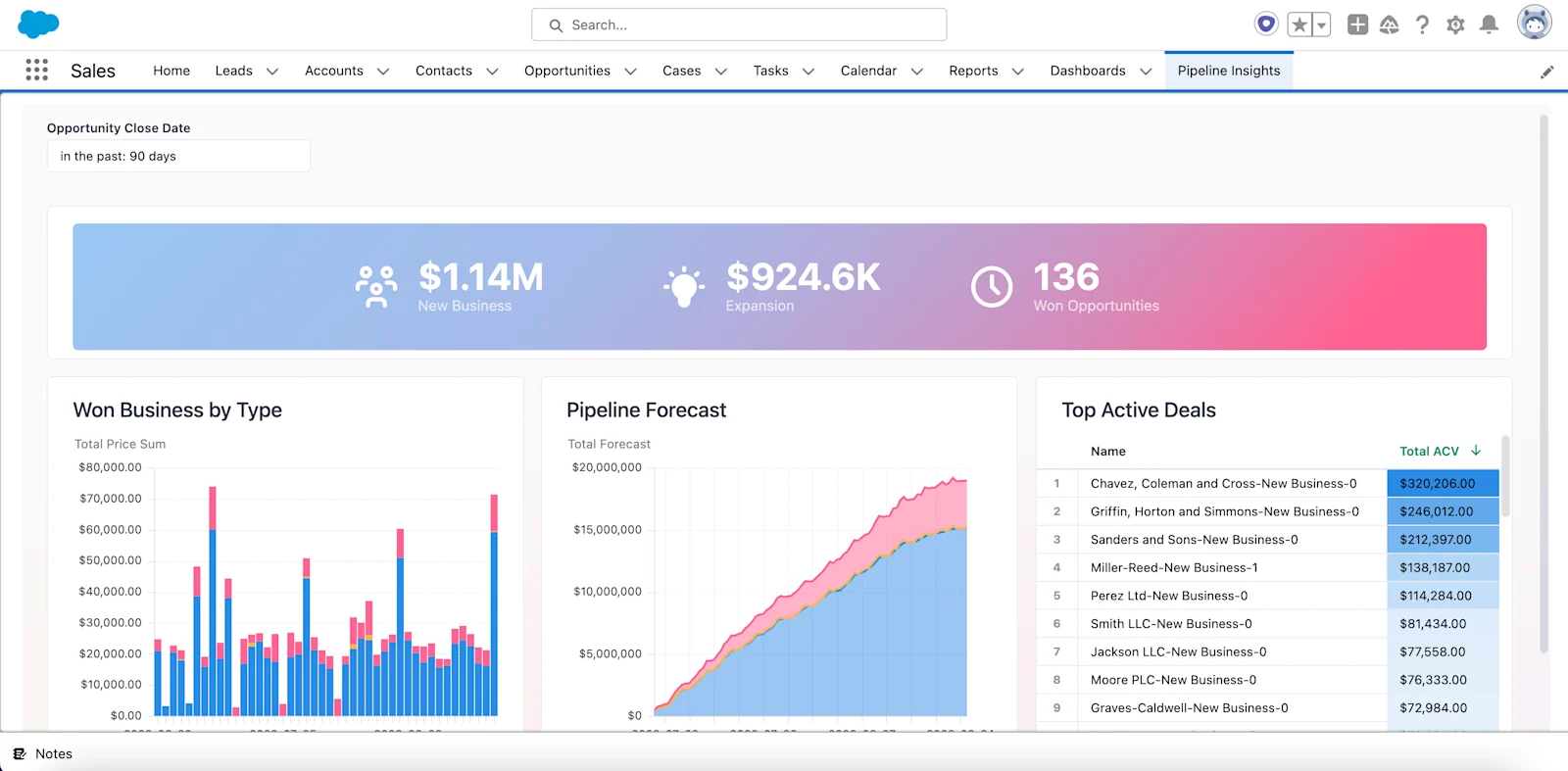Open the App Launcher grid icon
Viewport: 1568px width, 771px height.
coord(36,70)
